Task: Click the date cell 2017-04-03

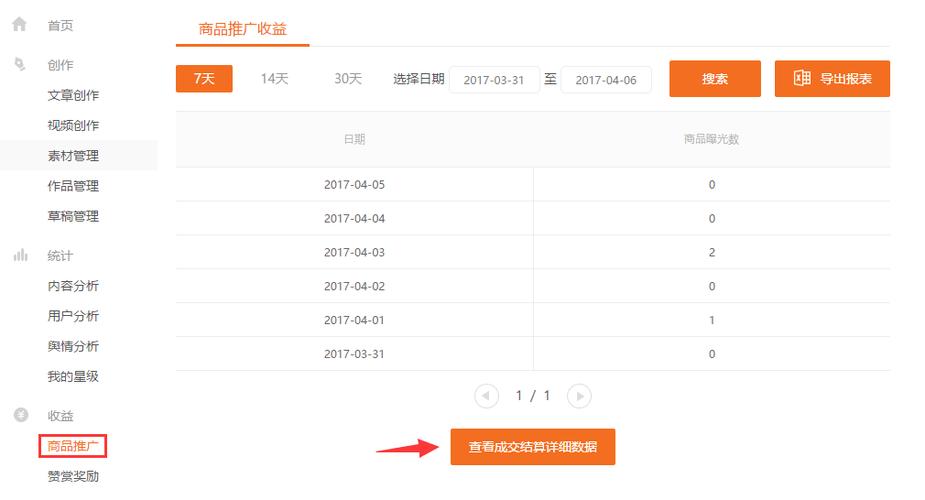Action: [355, 252]
